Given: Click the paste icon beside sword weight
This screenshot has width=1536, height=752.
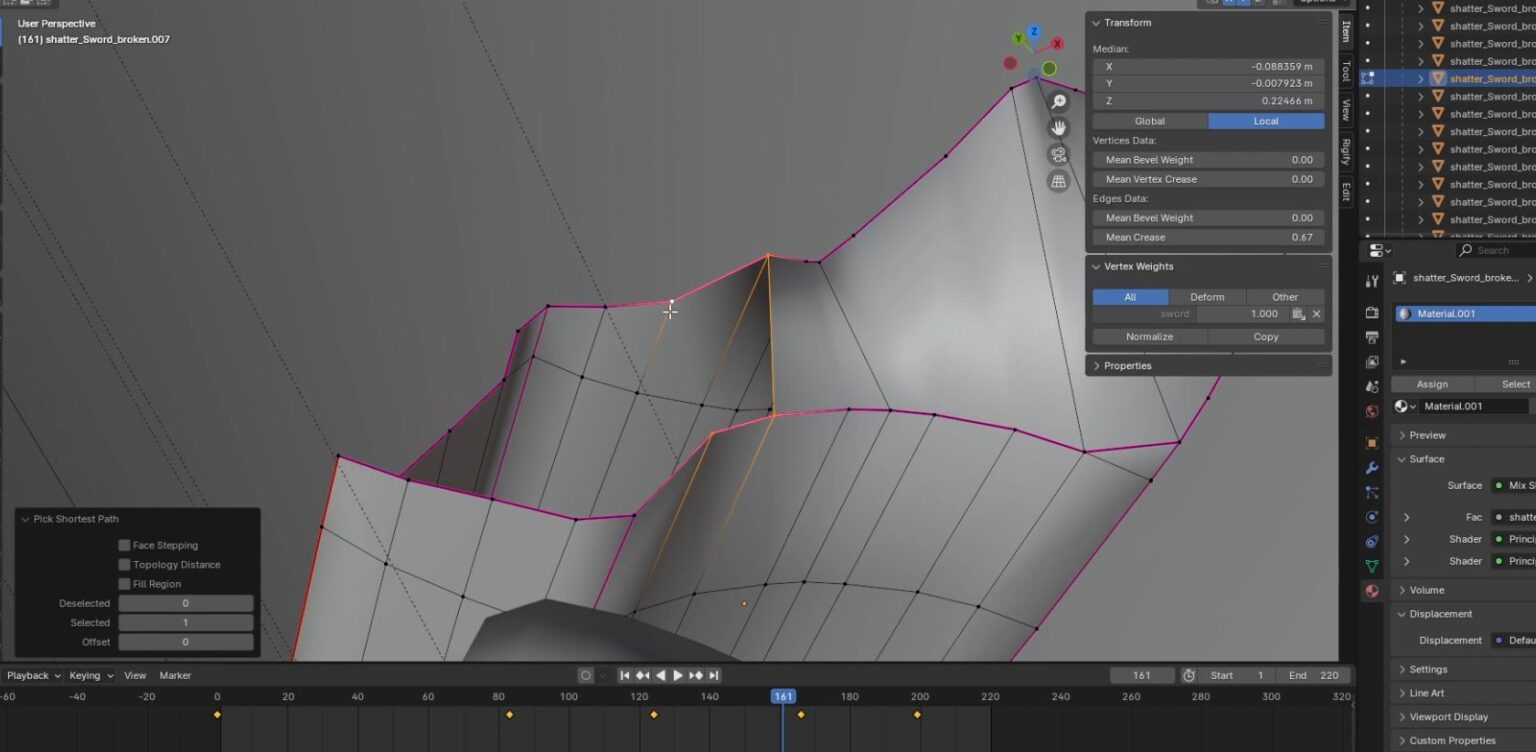Looking at the screenshot, I should 1298,314.
